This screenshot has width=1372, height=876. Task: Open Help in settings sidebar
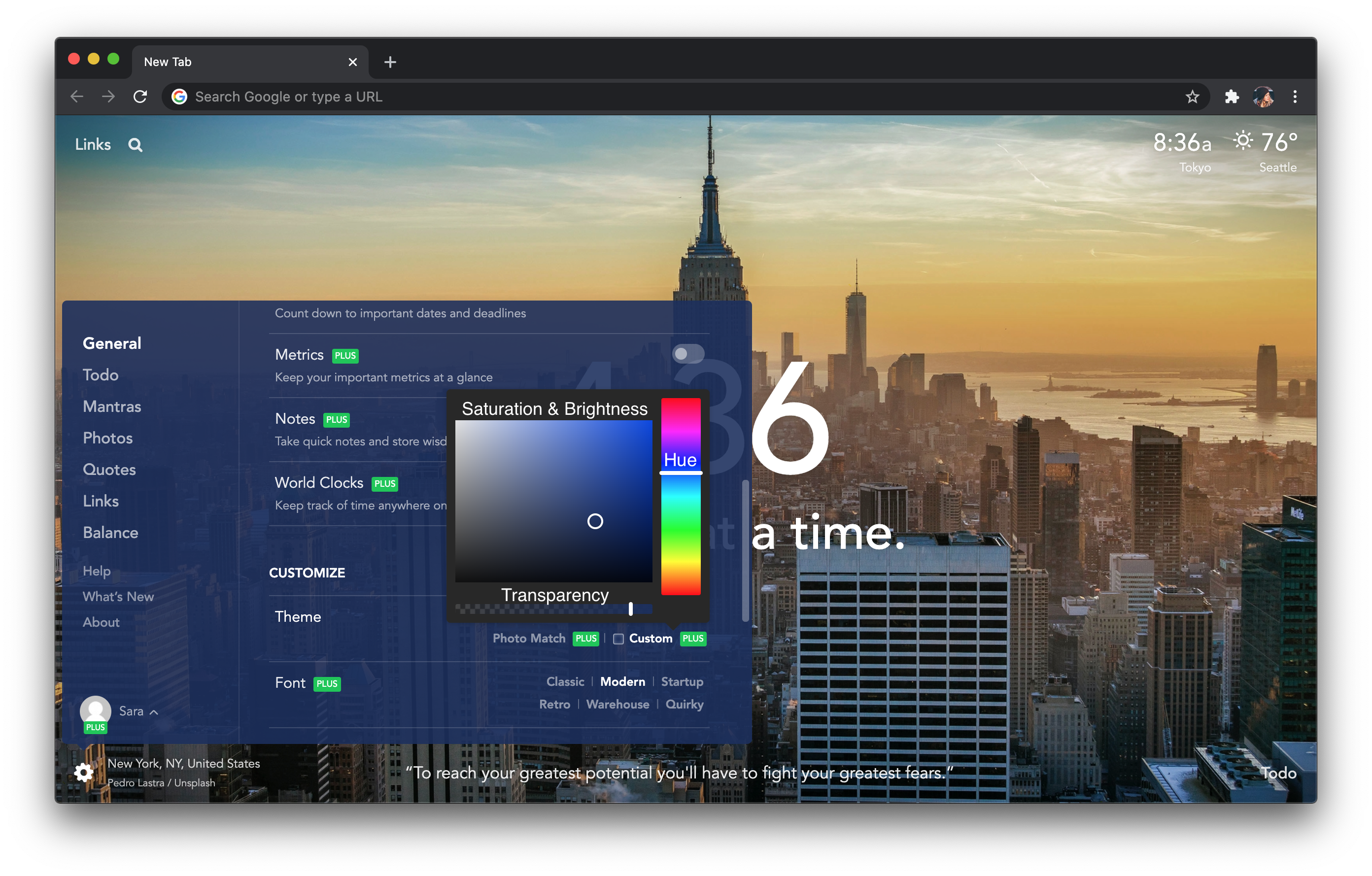(x=96, y=571)
